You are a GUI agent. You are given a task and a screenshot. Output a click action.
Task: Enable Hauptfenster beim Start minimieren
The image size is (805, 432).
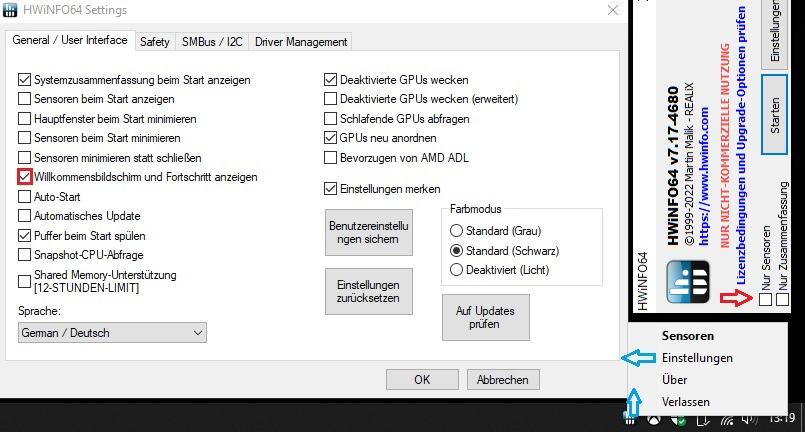pos(24,119)
